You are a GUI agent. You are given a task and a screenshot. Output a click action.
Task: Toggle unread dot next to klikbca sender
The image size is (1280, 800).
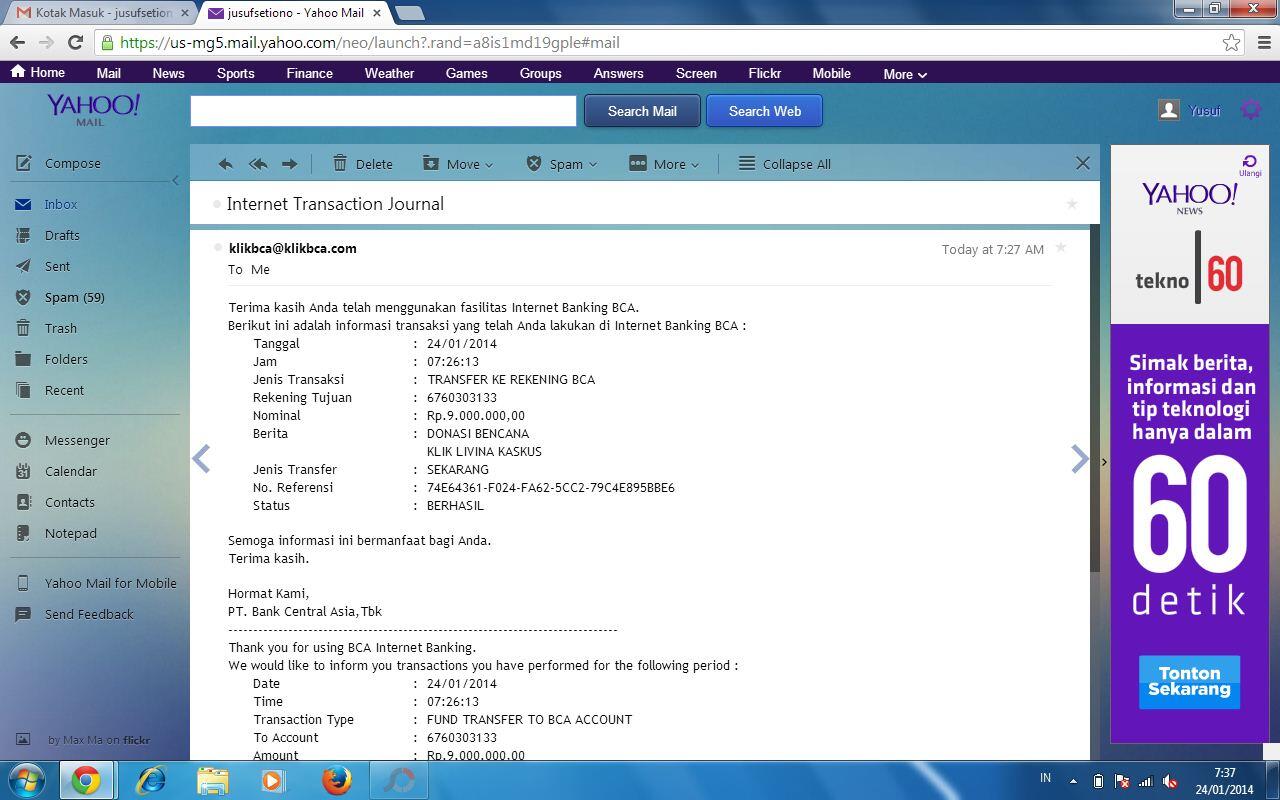(217, 248)
